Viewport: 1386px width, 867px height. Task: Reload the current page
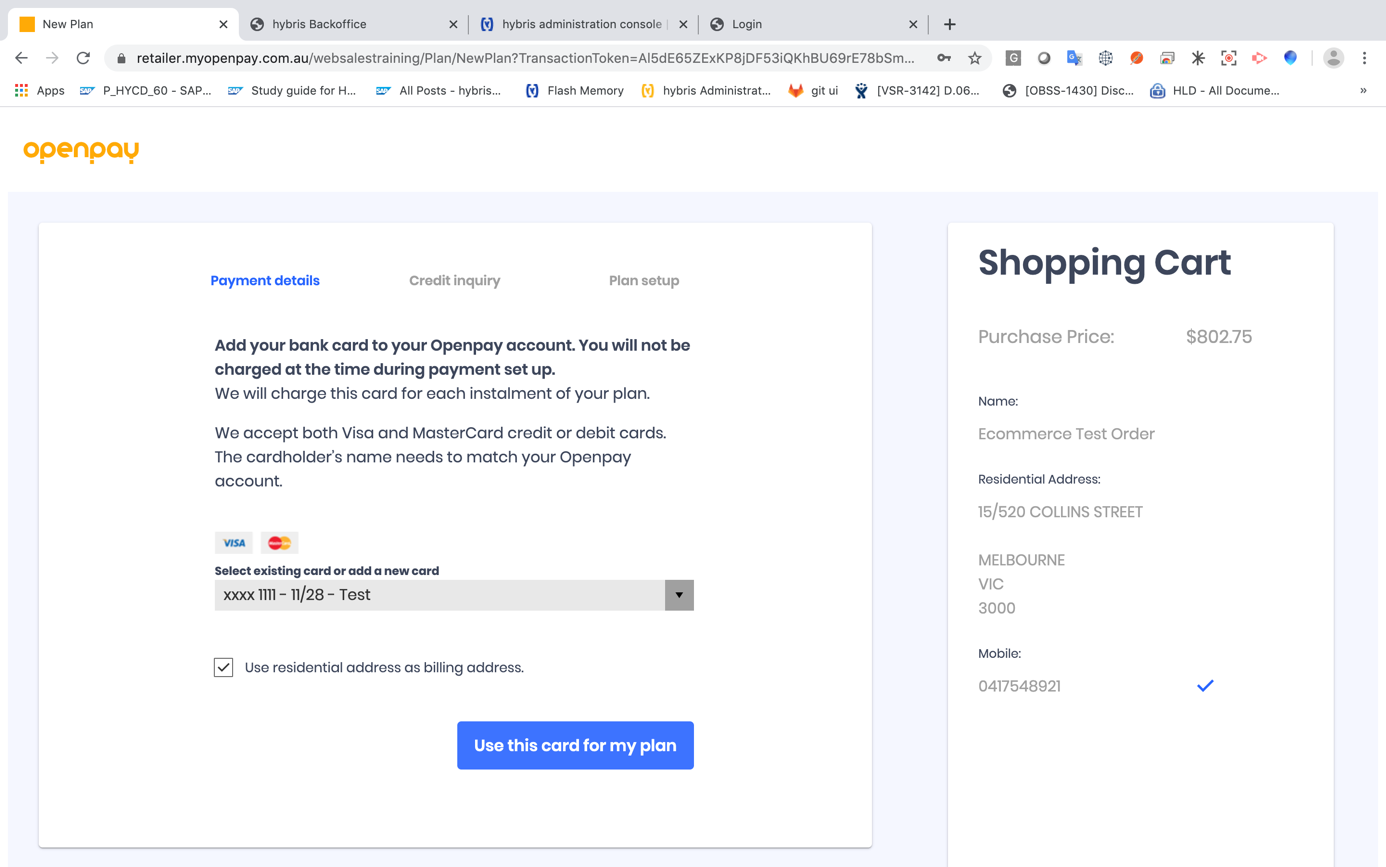pos(83,58)
